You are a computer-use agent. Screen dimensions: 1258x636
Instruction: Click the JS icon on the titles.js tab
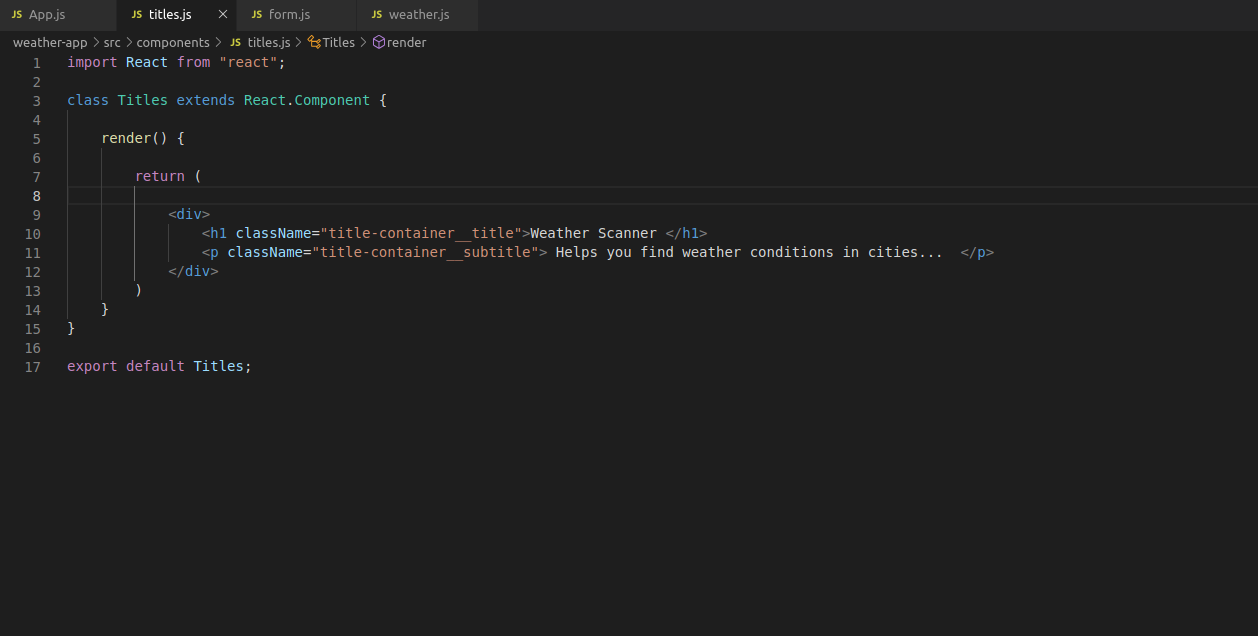[x=137, y=15]
